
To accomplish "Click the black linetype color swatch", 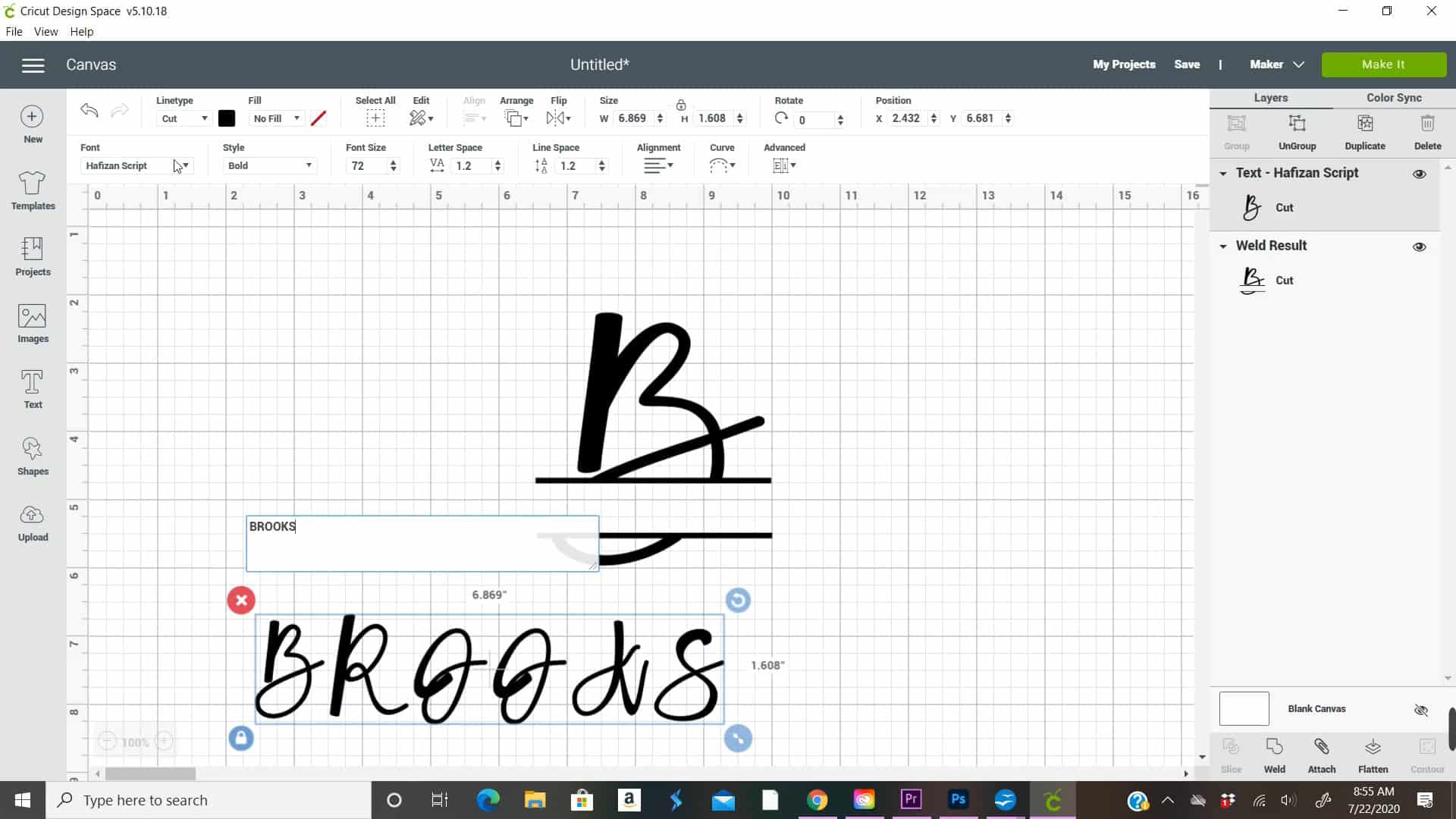I will 227,118.
